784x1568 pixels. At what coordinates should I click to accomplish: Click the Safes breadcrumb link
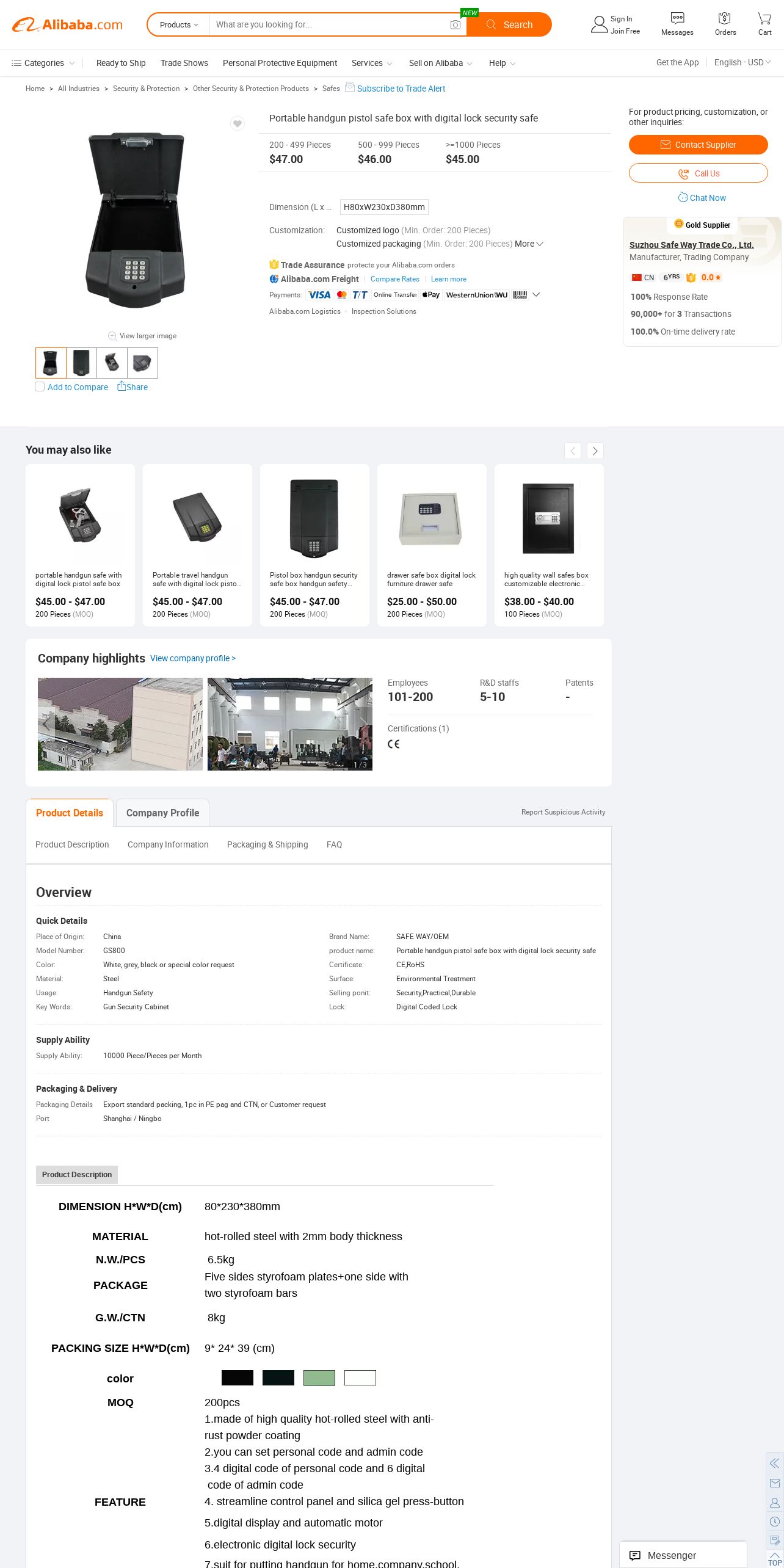tap(331, 89)
